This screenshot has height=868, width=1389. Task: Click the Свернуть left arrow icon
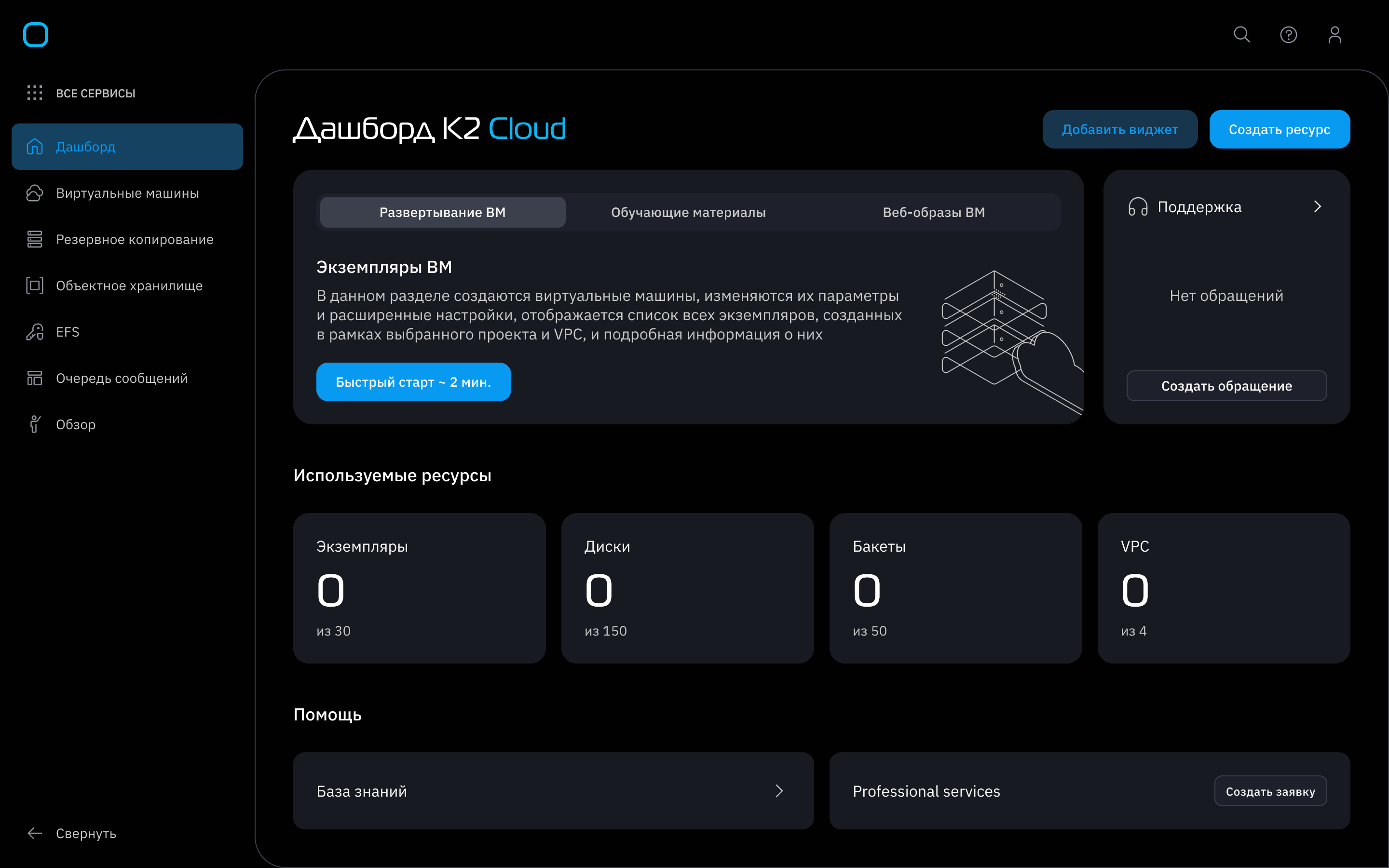tap(35, 833)
